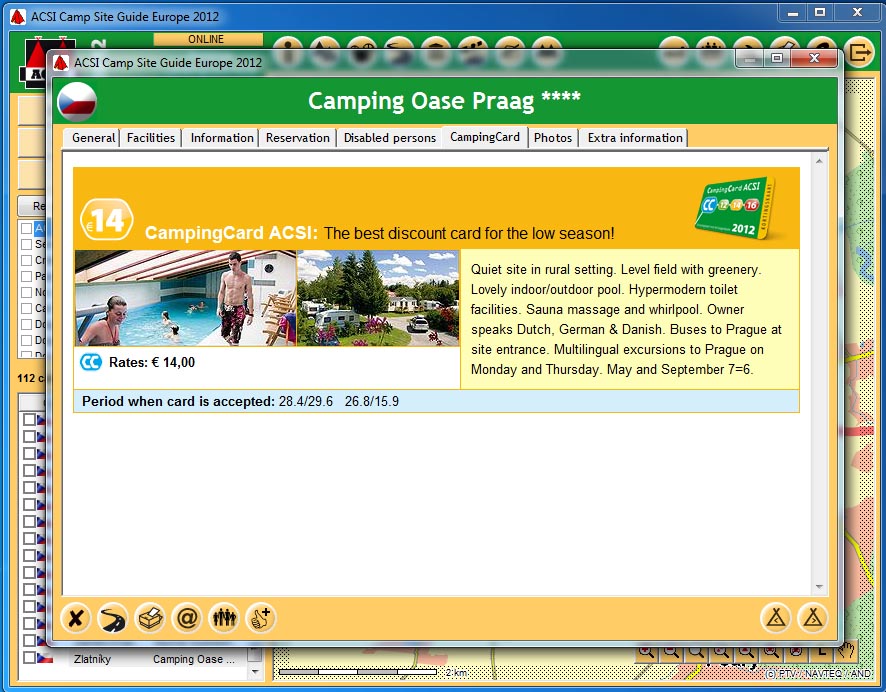Click the dialog scrollbar down arrow
The image size is (886, 692).
(819, 587)
